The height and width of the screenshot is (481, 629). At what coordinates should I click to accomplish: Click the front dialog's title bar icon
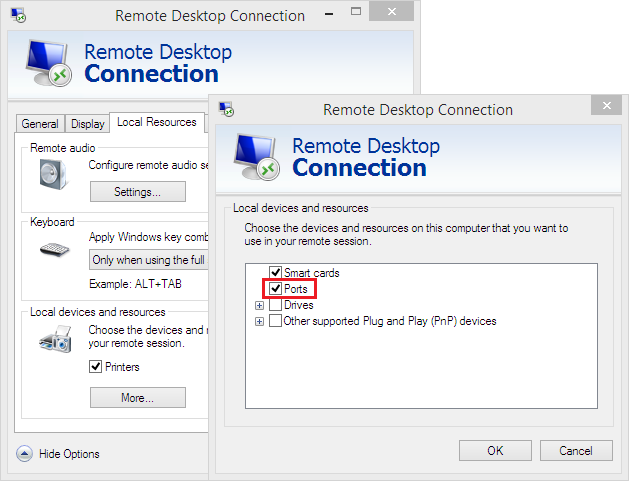coord(227,109)
